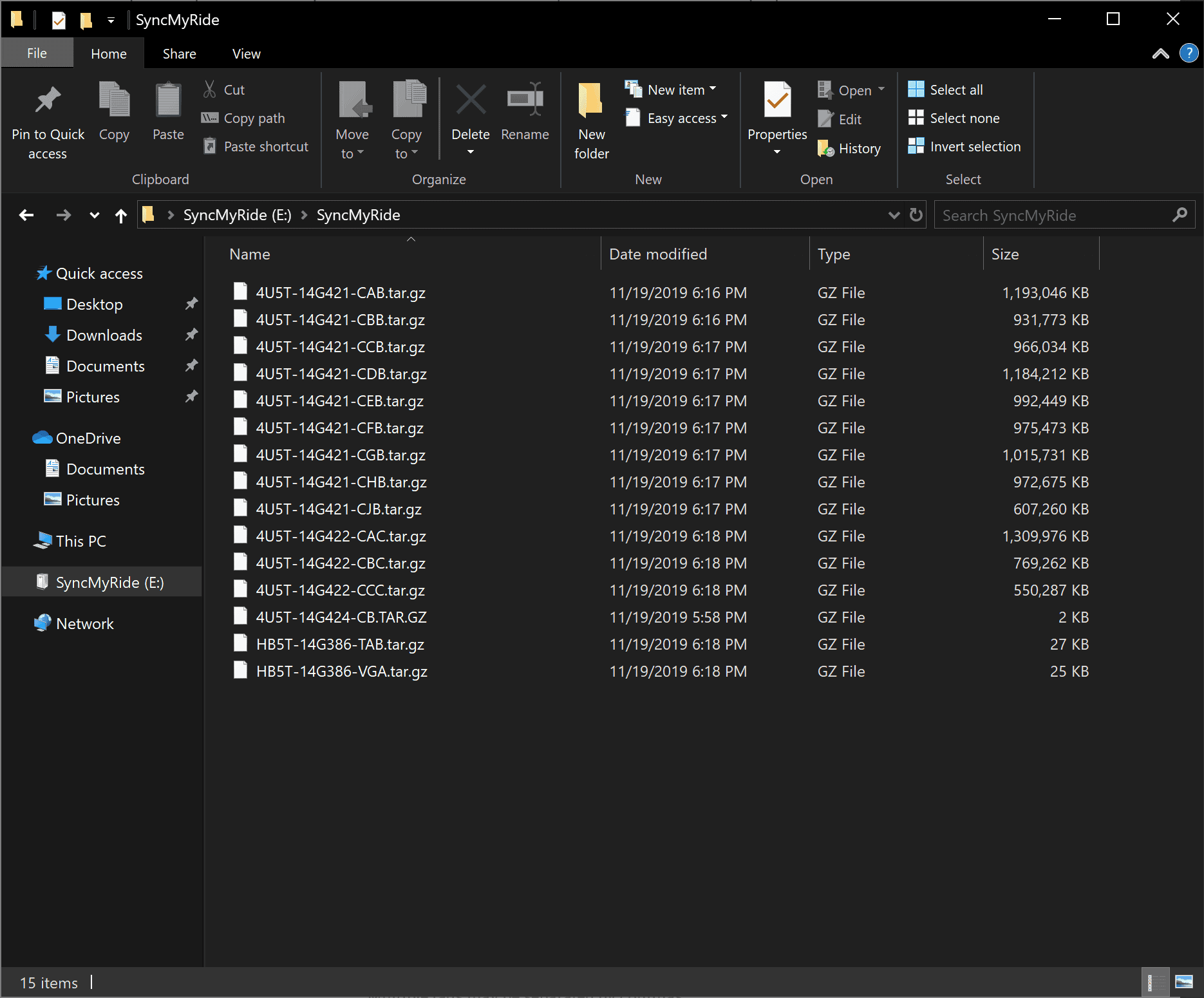Switch to details view layout icon
Image resolution: width=1204 pixels, height=998 pixels.
tap(1156, 983)
